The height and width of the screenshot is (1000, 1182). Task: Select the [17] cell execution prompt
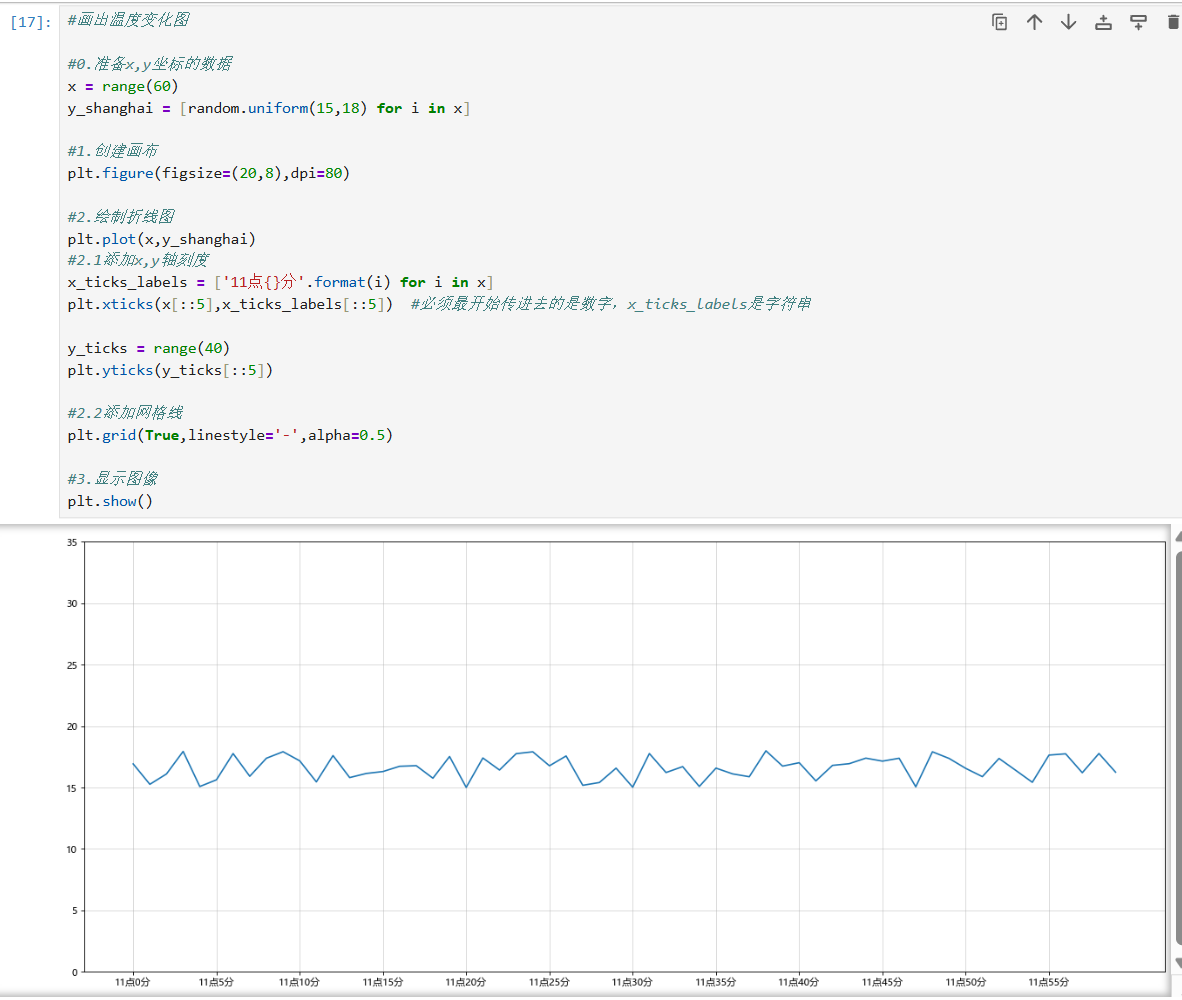click(31, 22)
